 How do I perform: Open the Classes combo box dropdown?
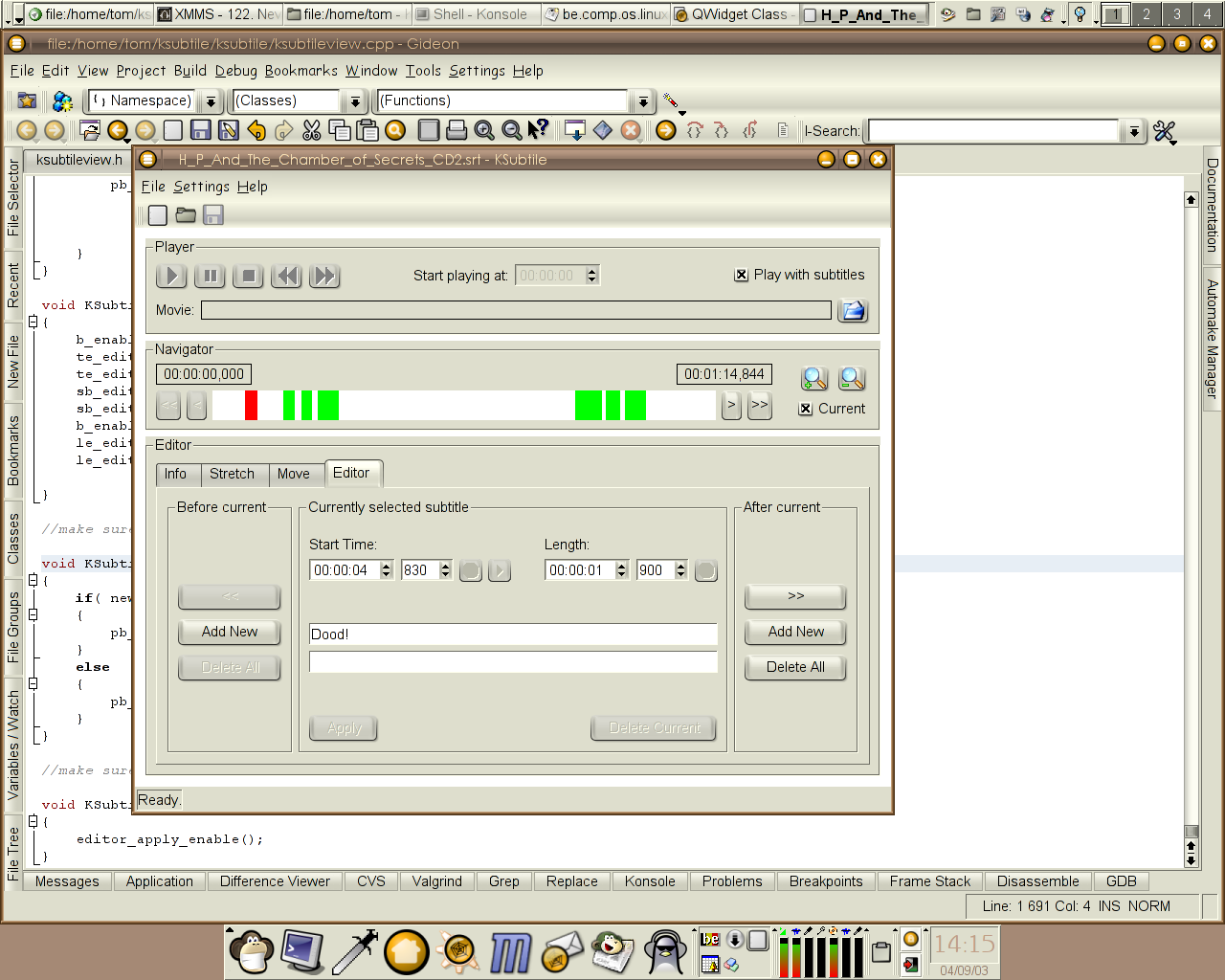(x=355, y=101)
